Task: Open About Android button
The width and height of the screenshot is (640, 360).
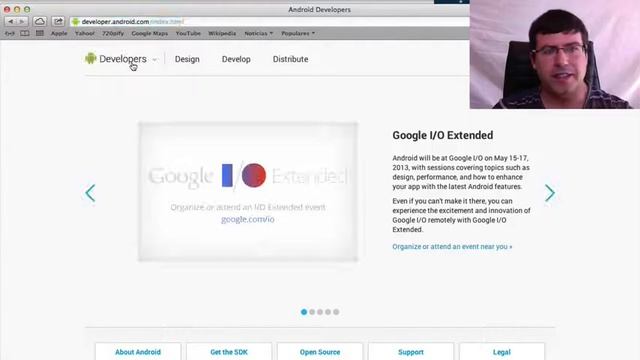Action: click(x=138, y=351)
